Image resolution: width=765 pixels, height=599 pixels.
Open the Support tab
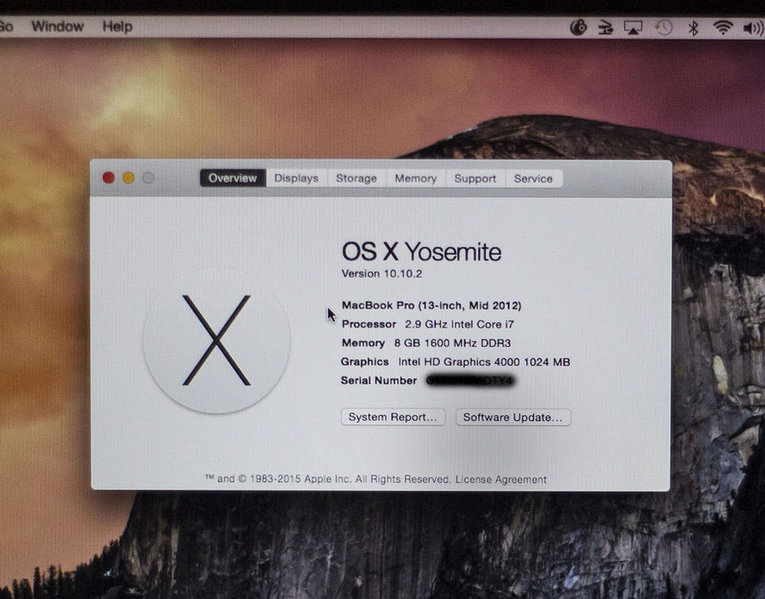475,178
